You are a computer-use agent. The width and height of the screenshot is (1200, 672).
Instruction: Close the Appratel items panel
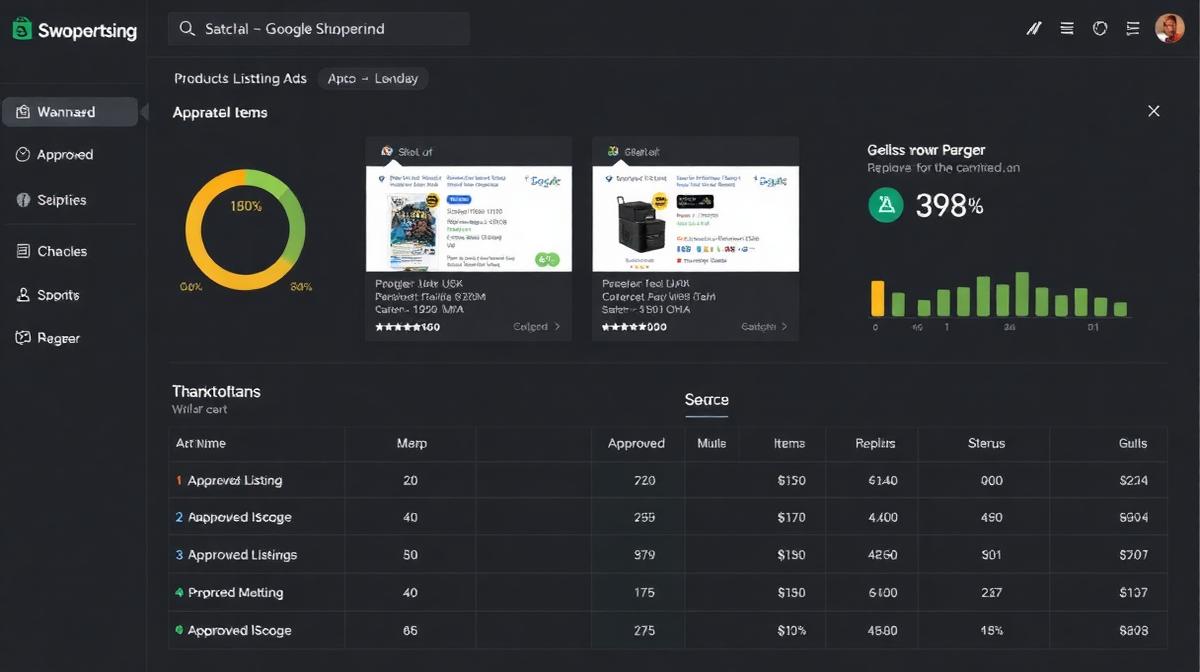click(x=1154, y=111)
